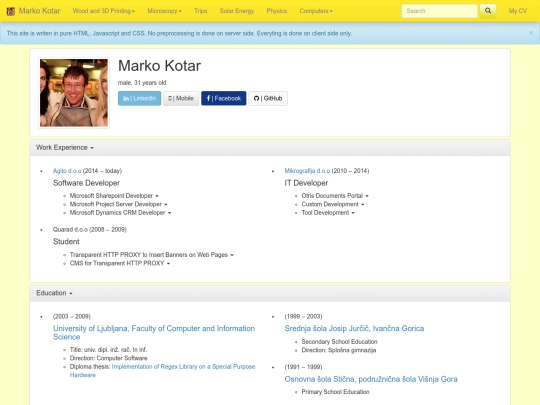Open the Agito d.o.o company link
Viewport: 540px width, 405px height.
(67, 171)
